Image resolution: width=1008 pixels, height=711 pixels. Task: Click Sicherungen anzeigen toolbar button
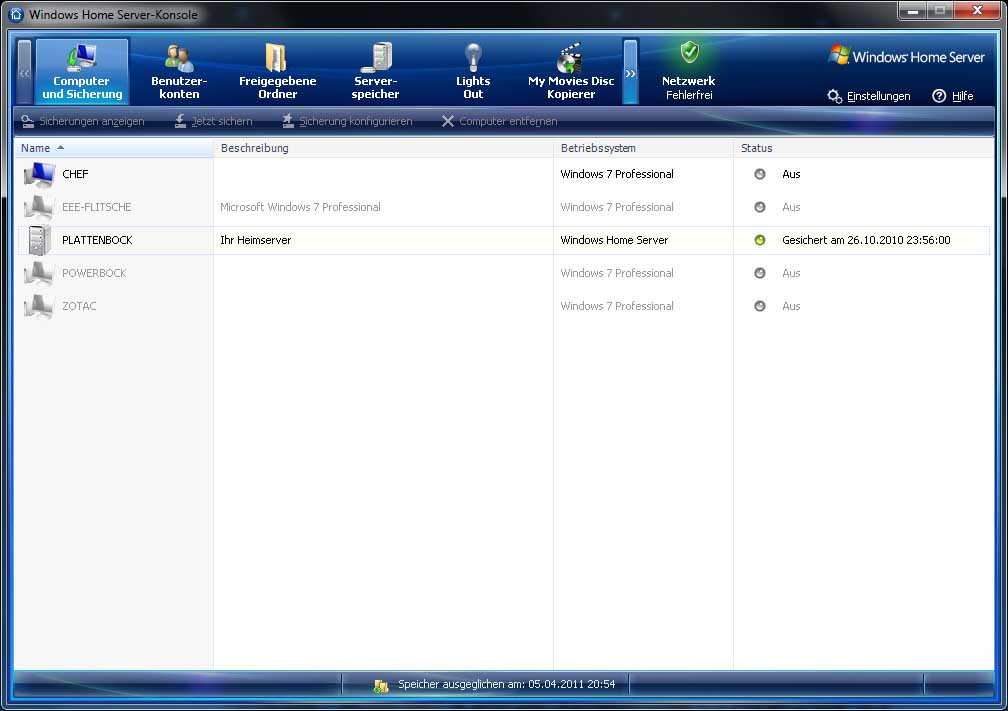coord(83,121)
